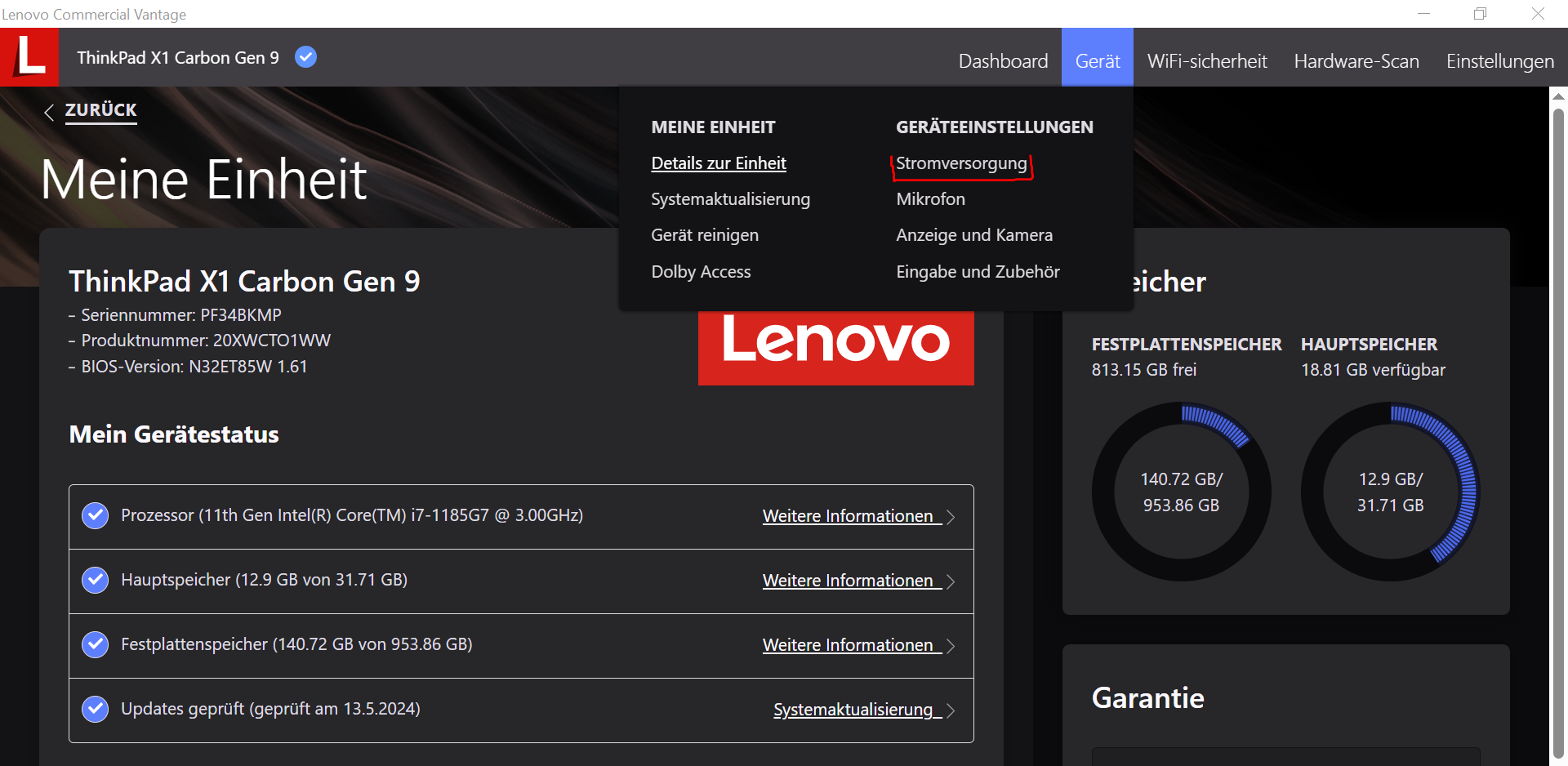Open Systemaktualisierung via its arrow chevron
This screenshot has width=1568, height=766.
click(951, 710)
